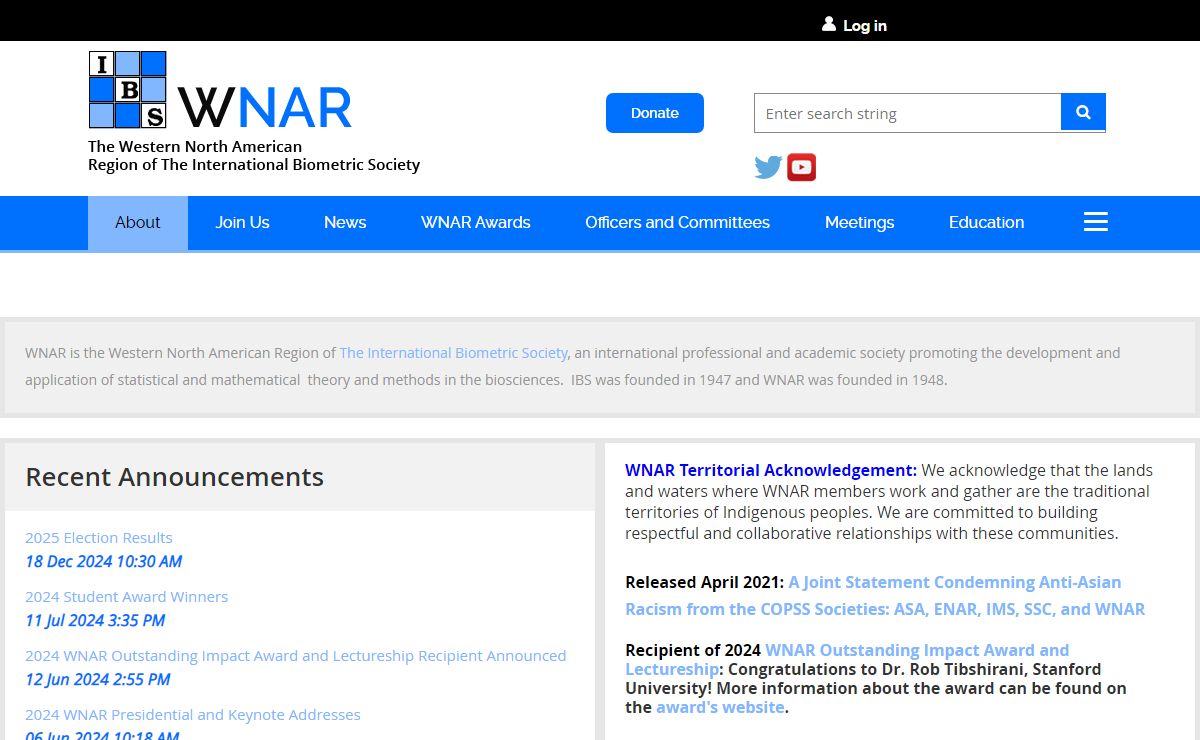Open 2024 Student Award Winners announcement
1200x740 pixels.
(x=127, y=597)
